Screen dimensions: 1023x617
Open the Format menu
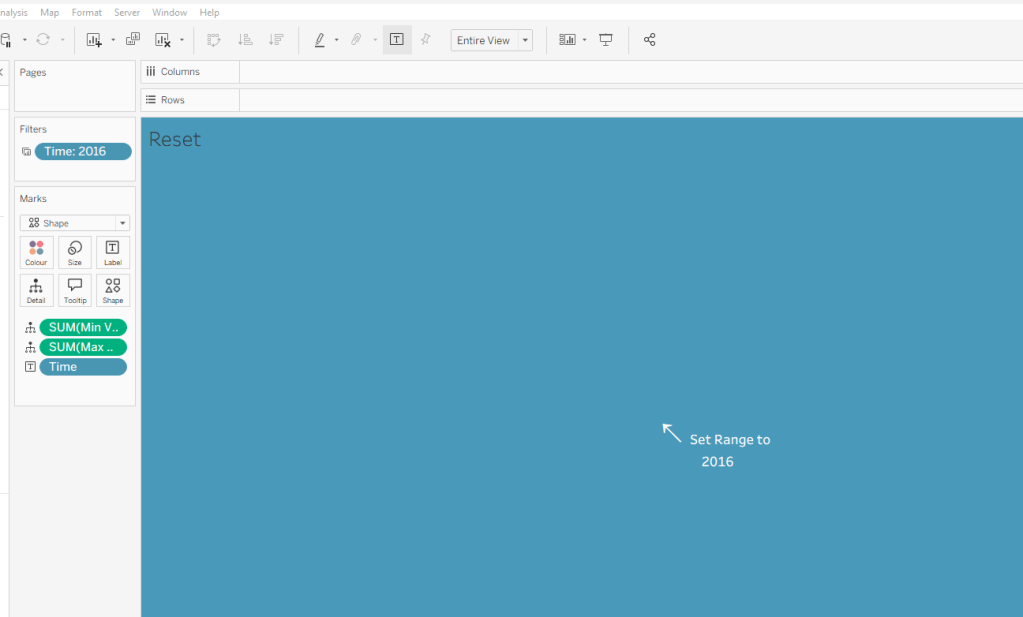point(86,12)
